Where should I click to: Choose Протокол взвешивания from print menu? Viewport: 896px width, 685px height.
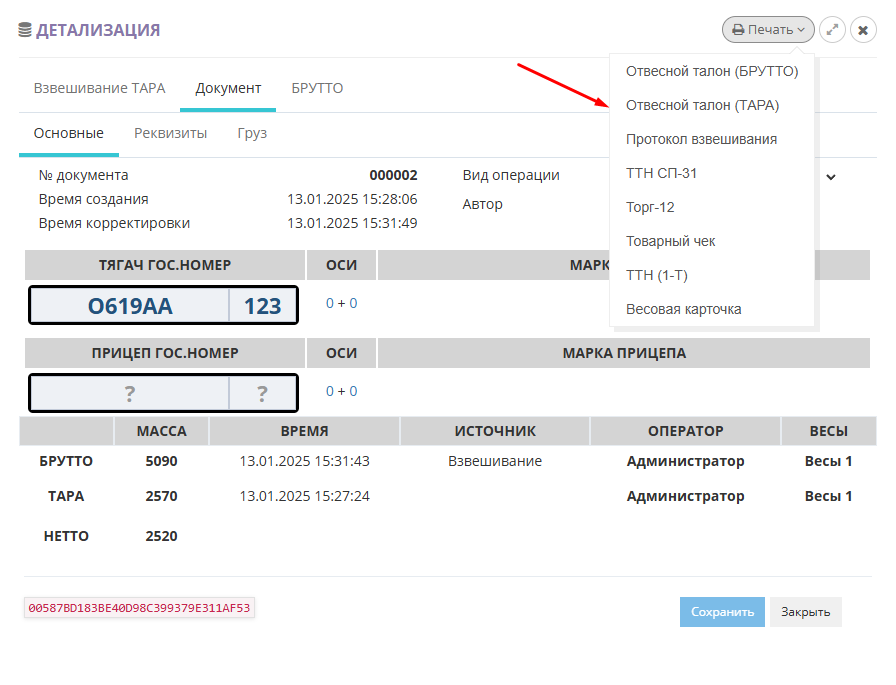coord(701,139)
